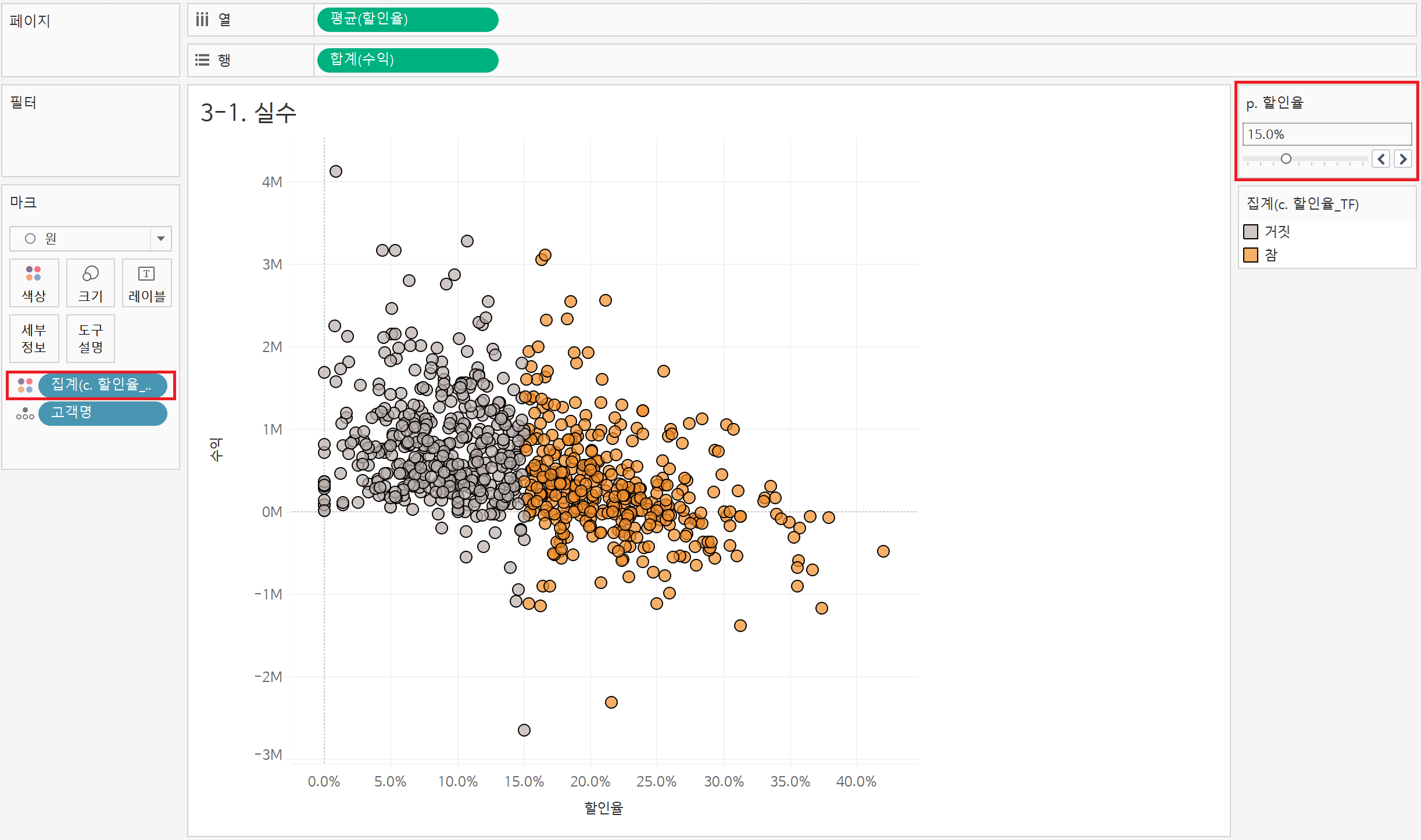Click the 도구 설명 (Tooltip) marks button

90,339
